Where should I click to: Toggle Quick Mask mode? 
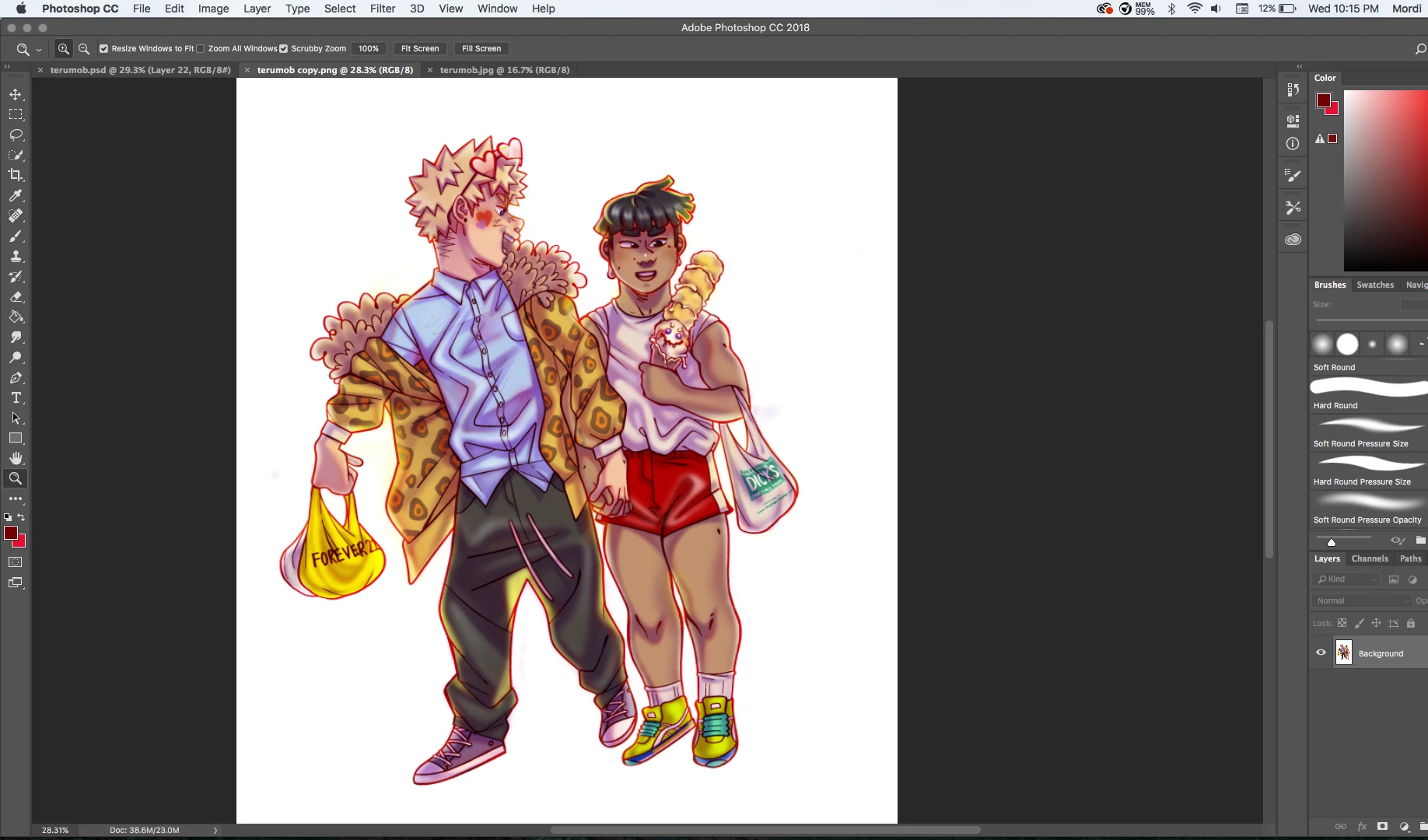[16, 562]
